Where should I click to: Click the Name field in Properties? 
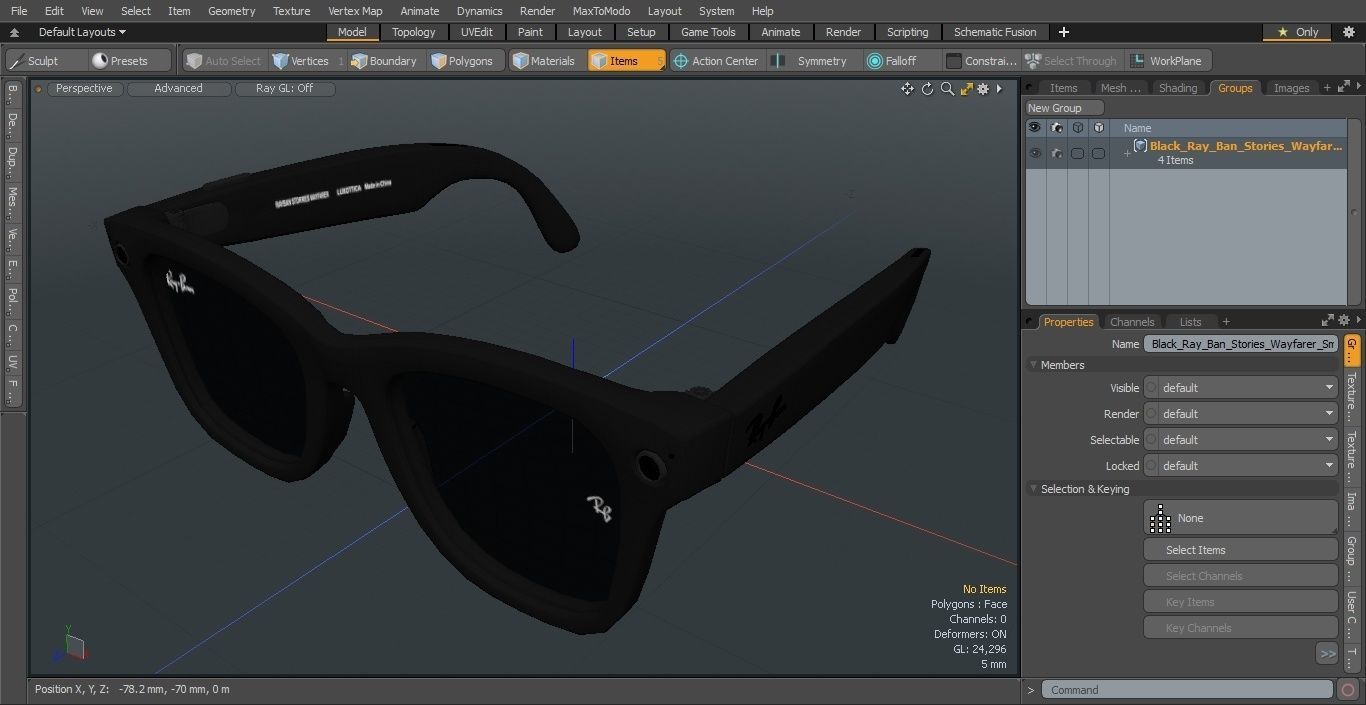pos(1240,344)
